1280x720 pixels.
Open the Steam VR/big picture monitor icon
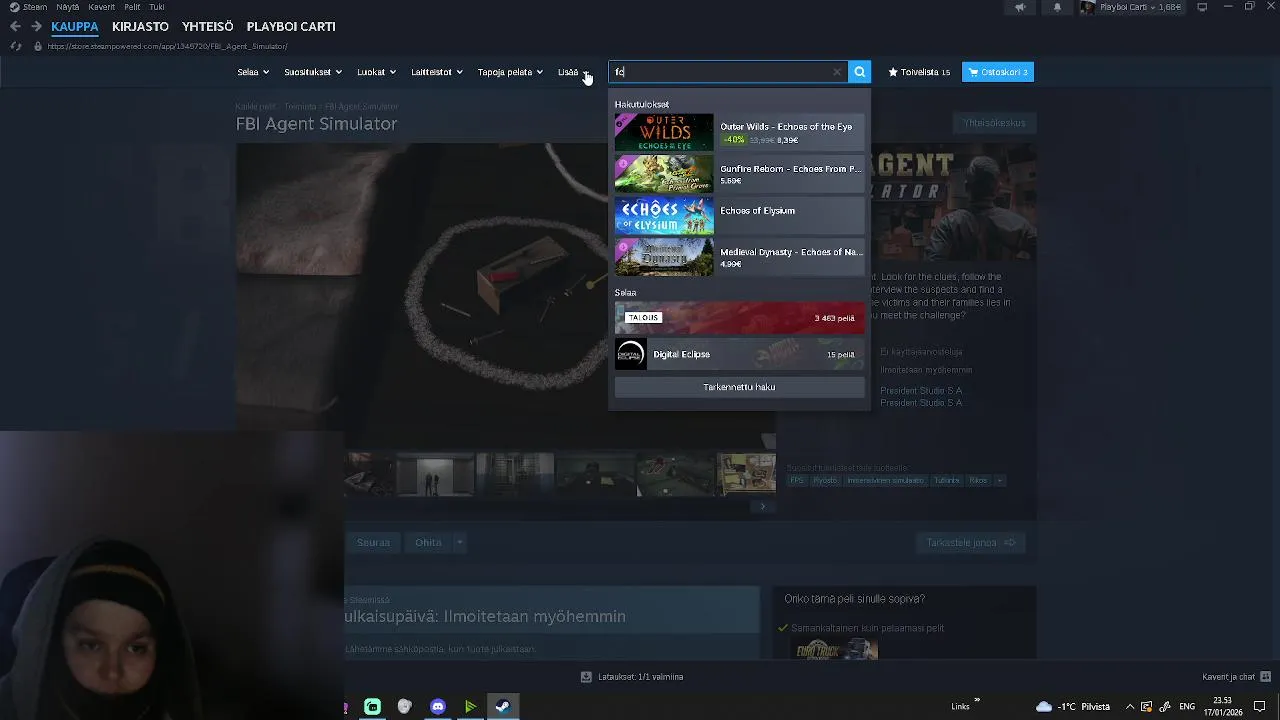point(1202,7)
